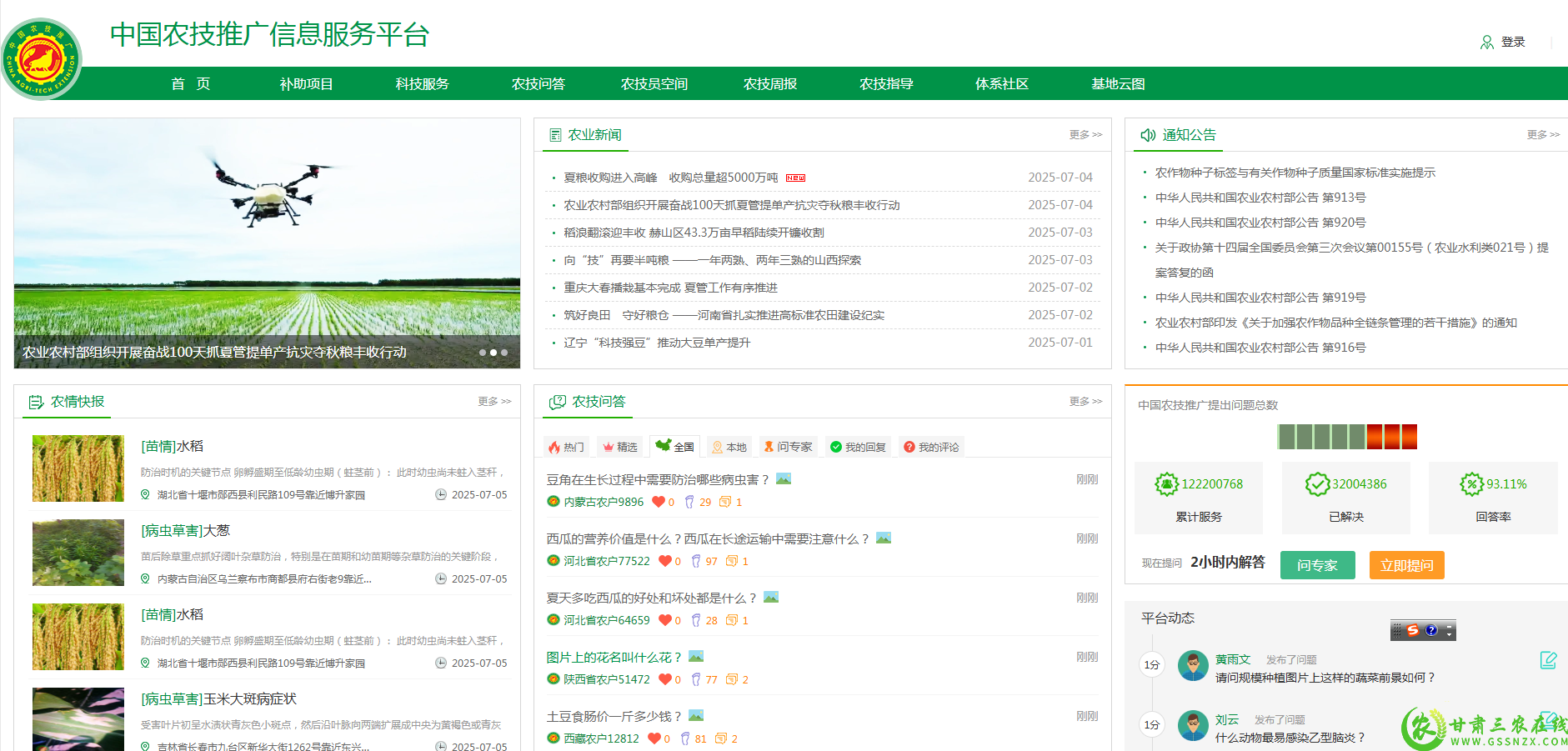This screenshot has height=751, width=1568.
Task: Switch to the 我的评论 tab
Action: click(931, 447)
